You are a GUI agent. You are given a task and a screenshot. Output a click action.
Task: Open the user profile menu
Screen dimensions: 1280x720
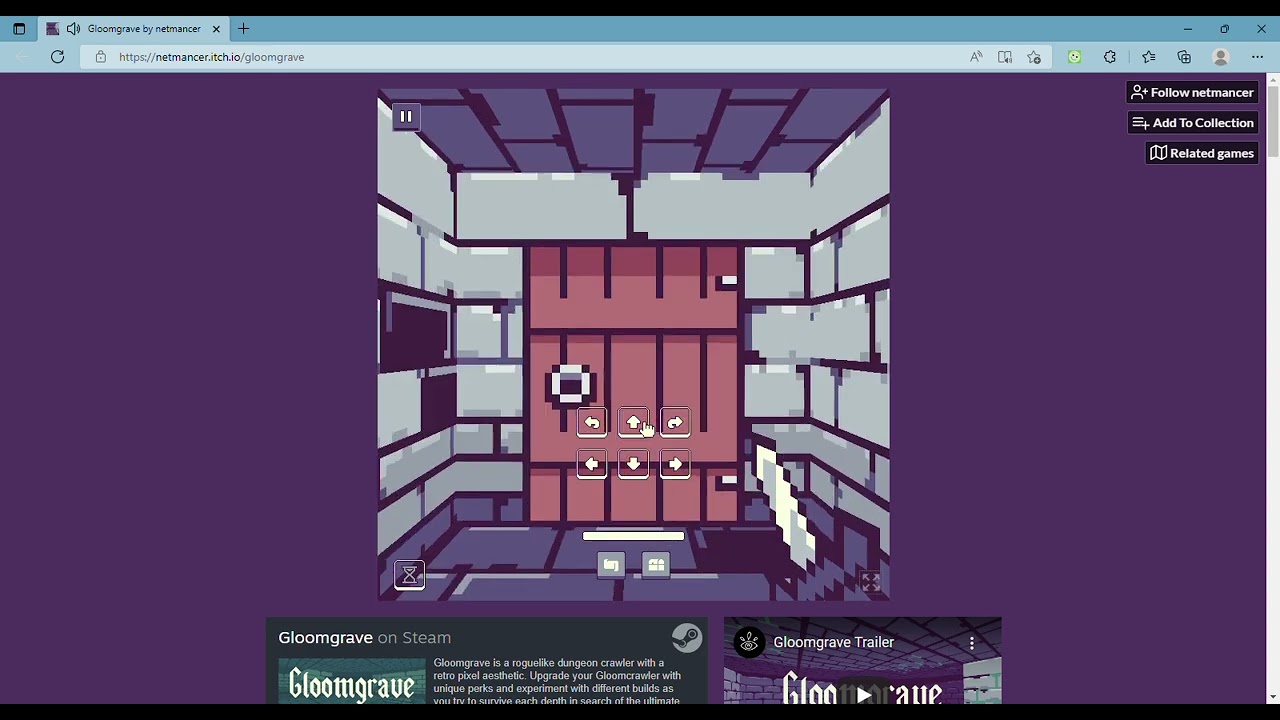point(1220,57)
